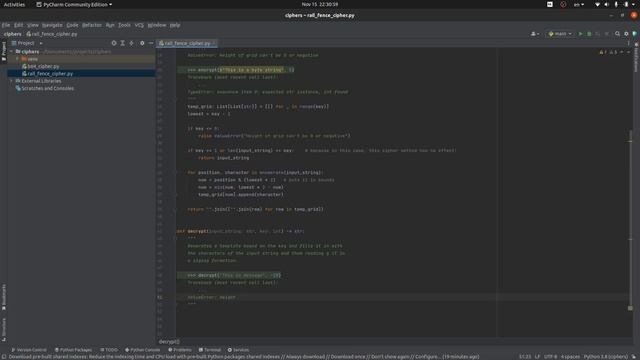This screenshot has height=360, width=640.
Task: Open the Problems tool window
Action: tap(180, 350)
